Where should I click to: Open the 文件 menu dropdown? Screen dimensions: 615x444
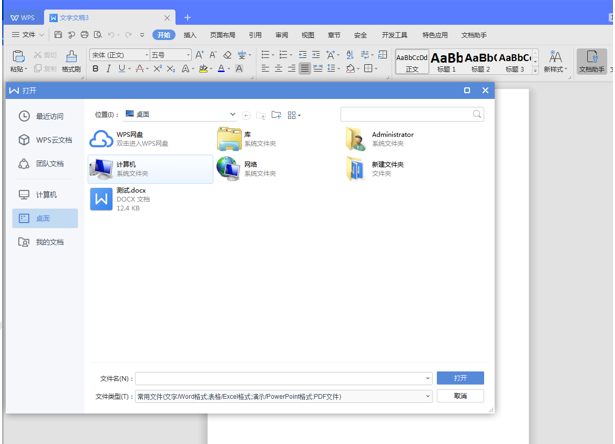[x=28, y=35]
